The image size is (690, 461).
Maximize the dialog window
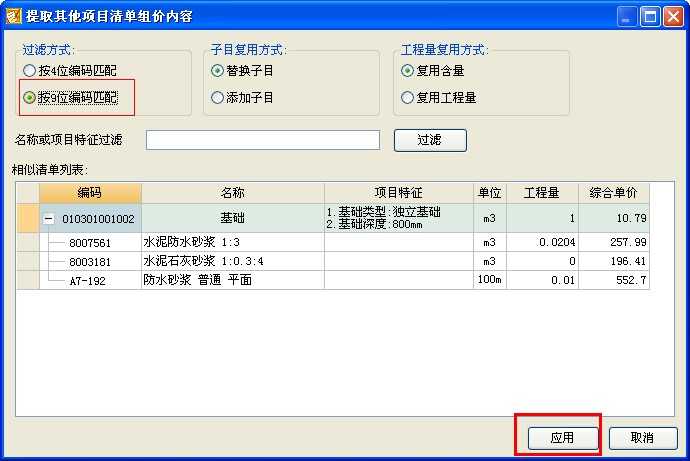point(650,17)
